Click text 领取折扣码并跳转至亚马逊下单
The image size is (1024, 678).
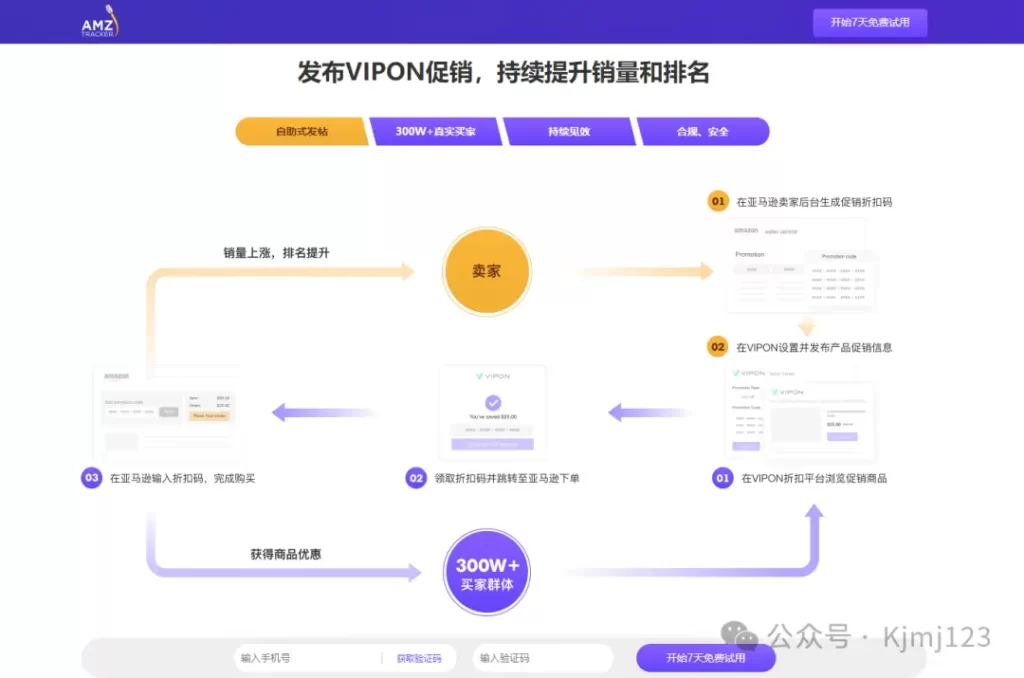click(507, 478)
